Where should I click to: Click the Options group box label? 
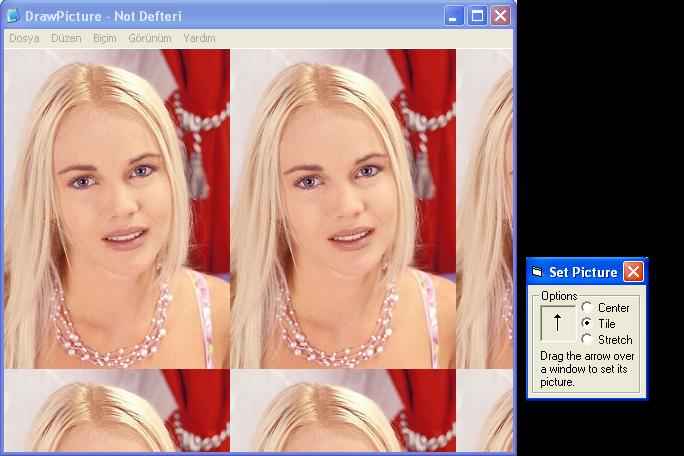(x=559, y=296)
